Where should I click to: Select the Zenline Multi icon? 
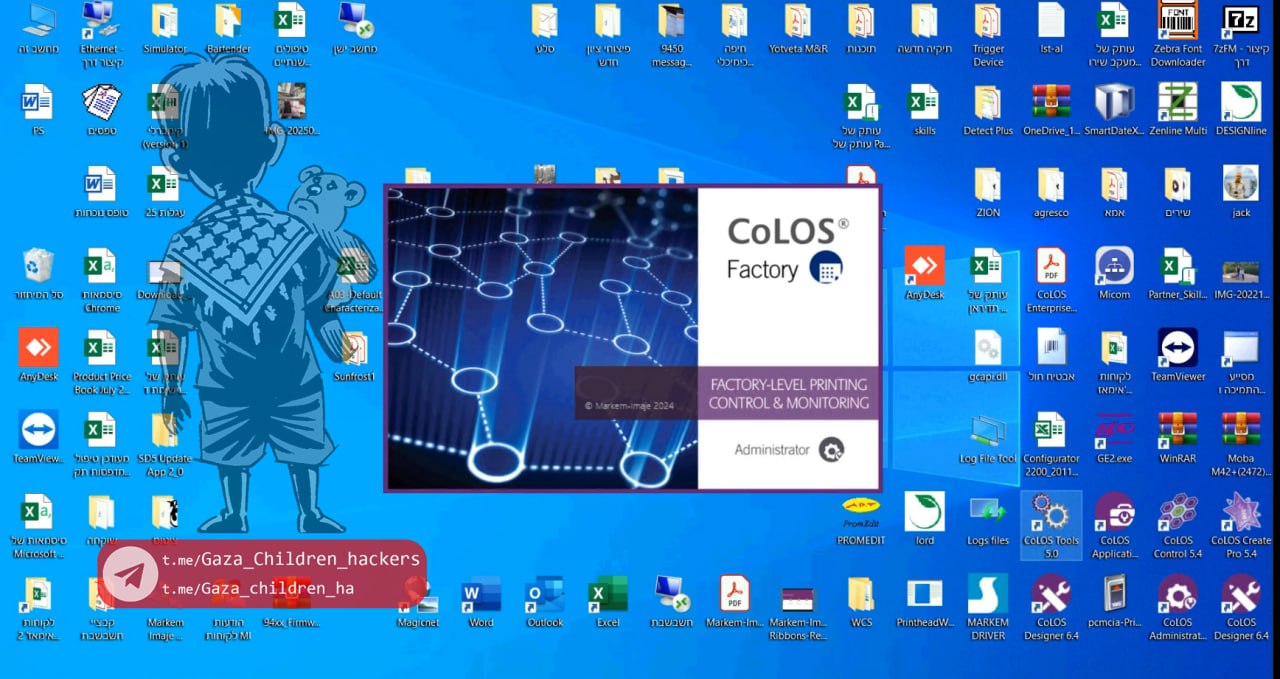tap(1177, 104)
